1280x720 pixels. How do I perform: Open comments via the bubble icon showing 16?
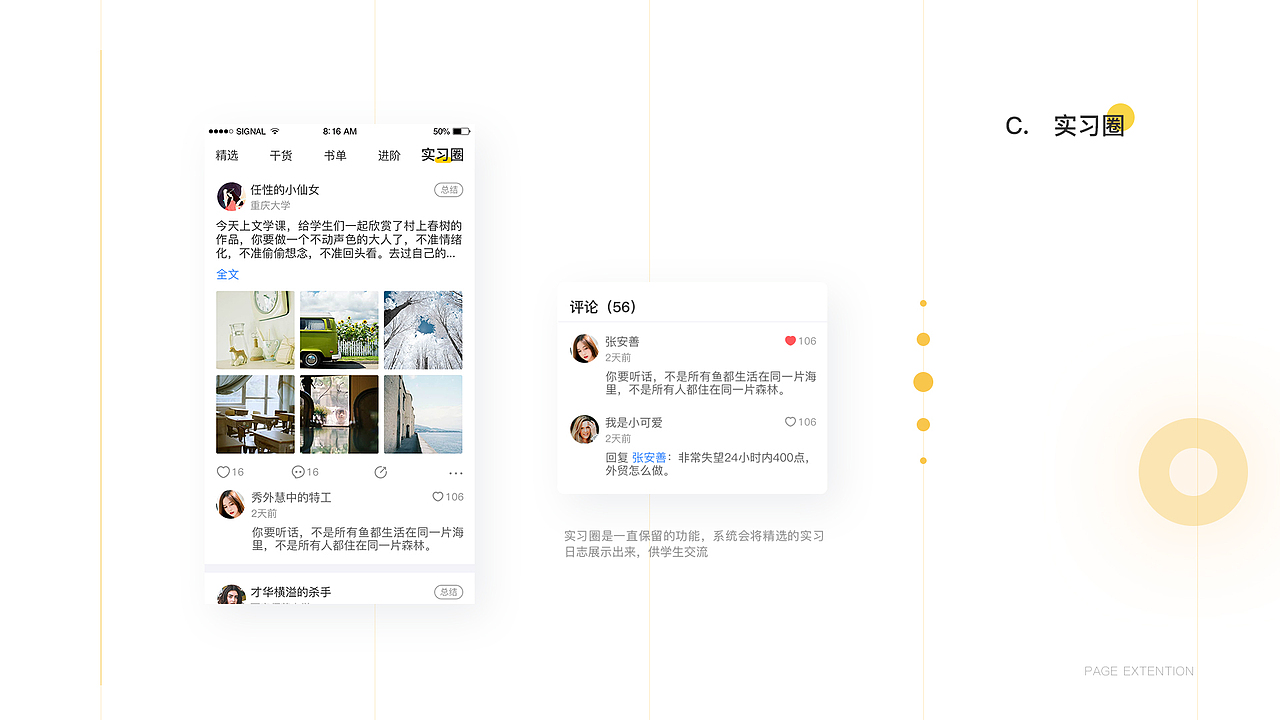tap(298, 472)
